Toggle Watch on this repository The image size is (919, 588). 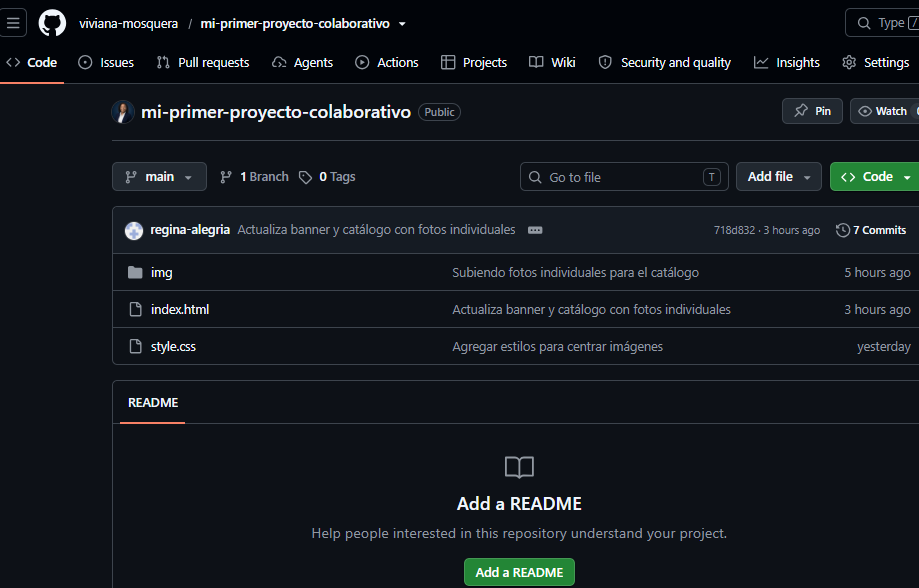click(x=884, y=111)
